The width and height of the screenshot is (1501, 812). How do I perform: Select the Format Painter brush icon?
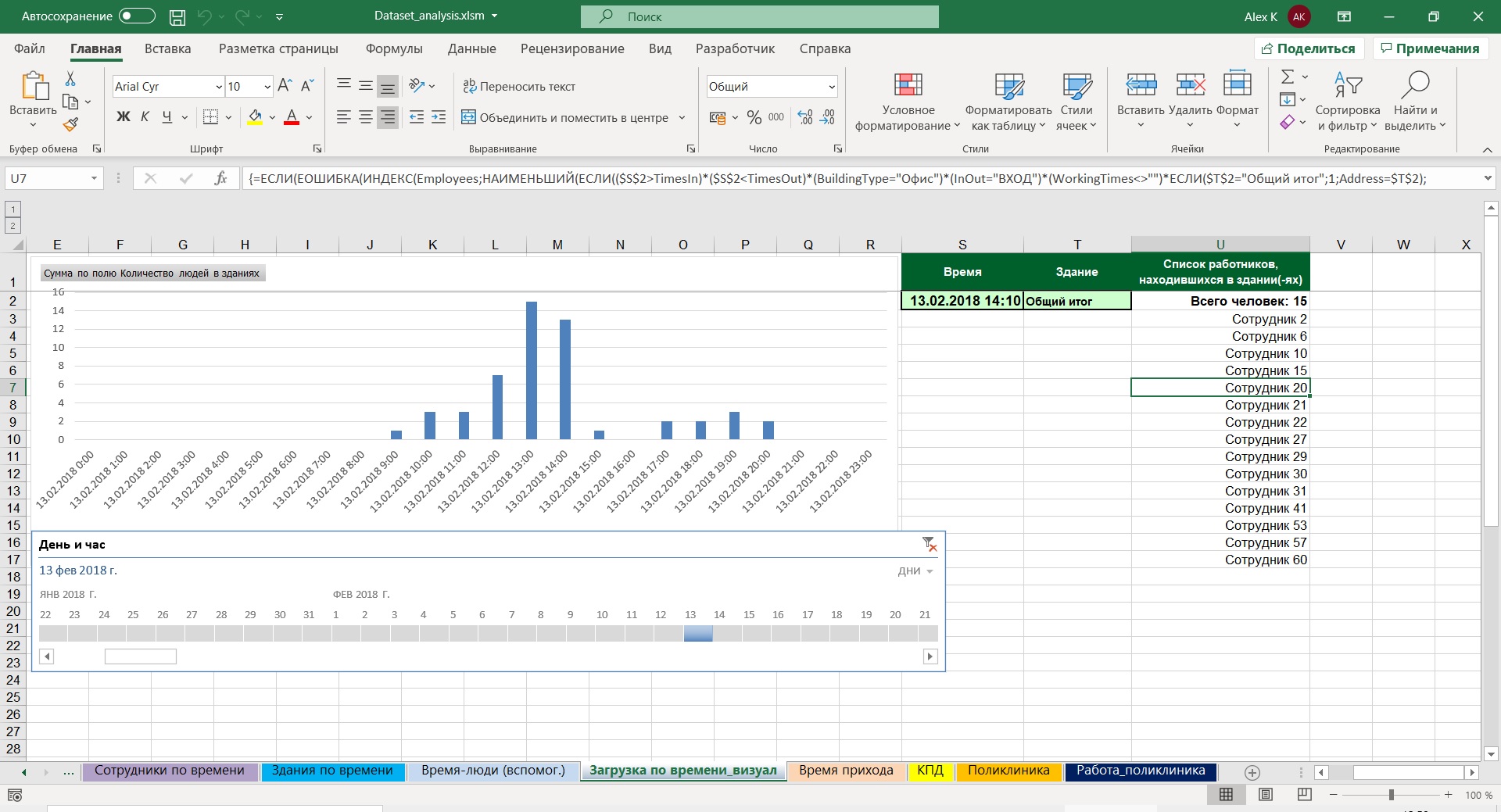tap(70, 124)
